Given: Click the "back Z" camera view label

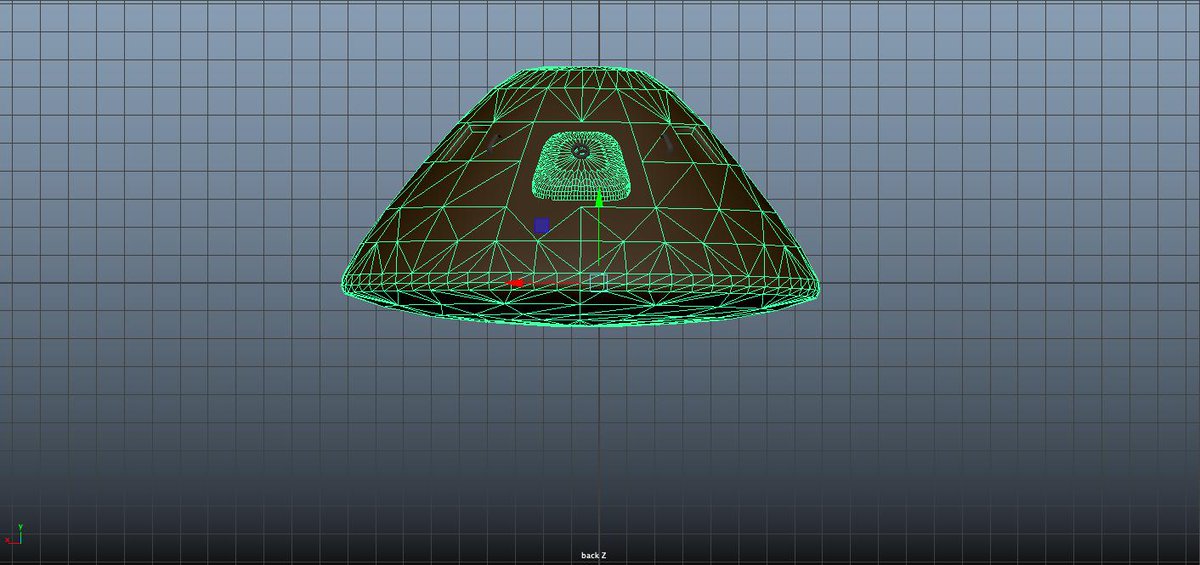Looking at the screenshot, I should point(594,555).
